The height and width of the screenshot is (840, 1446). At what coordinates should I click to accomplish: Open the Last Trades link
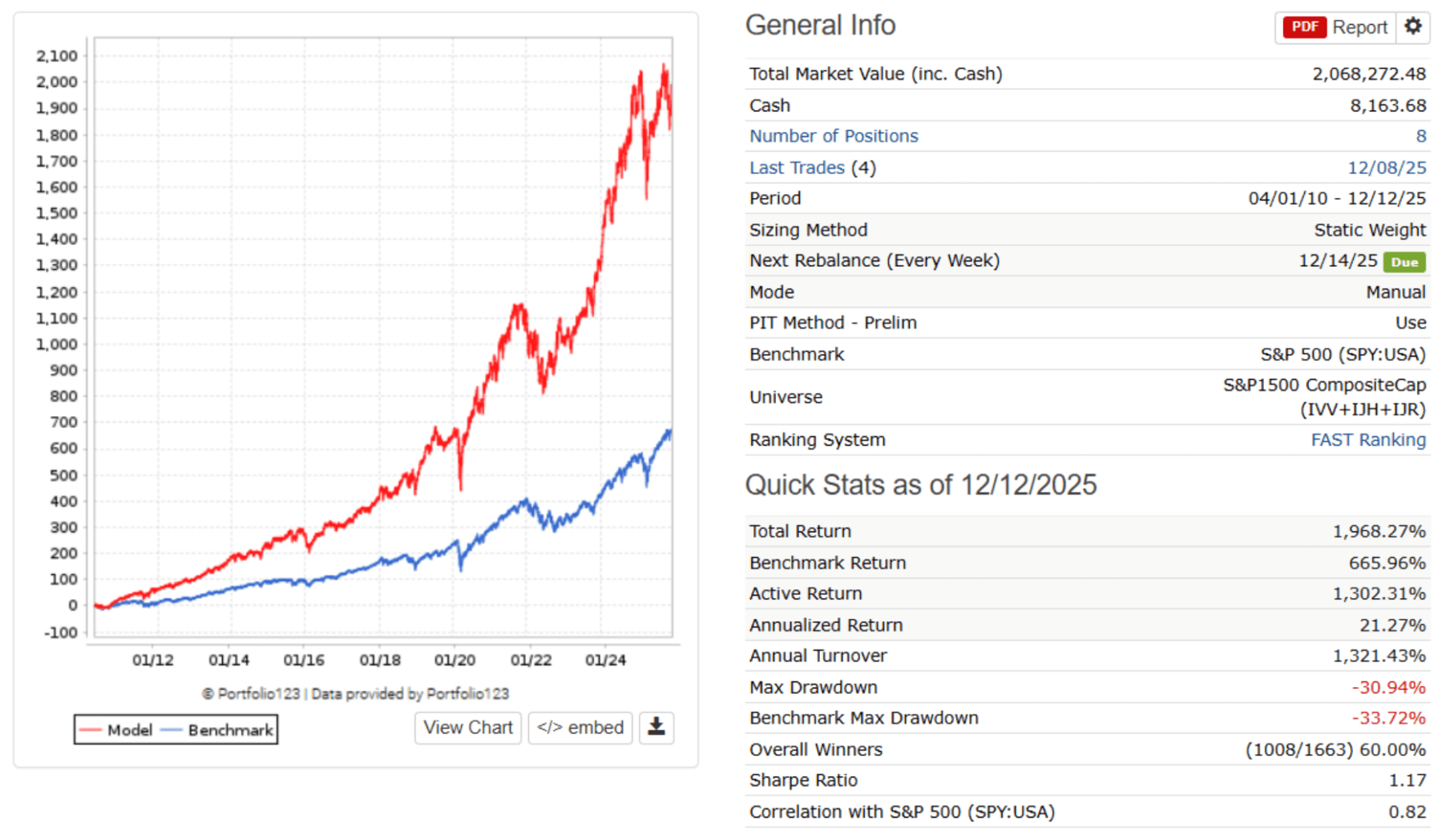(796, 168)
